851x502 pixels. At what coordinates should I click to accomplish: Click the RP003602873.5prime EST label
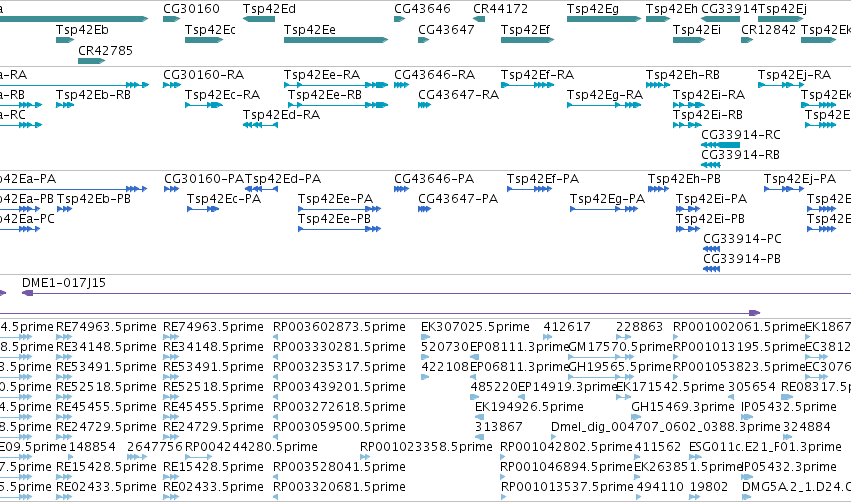[x=339, y=327]
